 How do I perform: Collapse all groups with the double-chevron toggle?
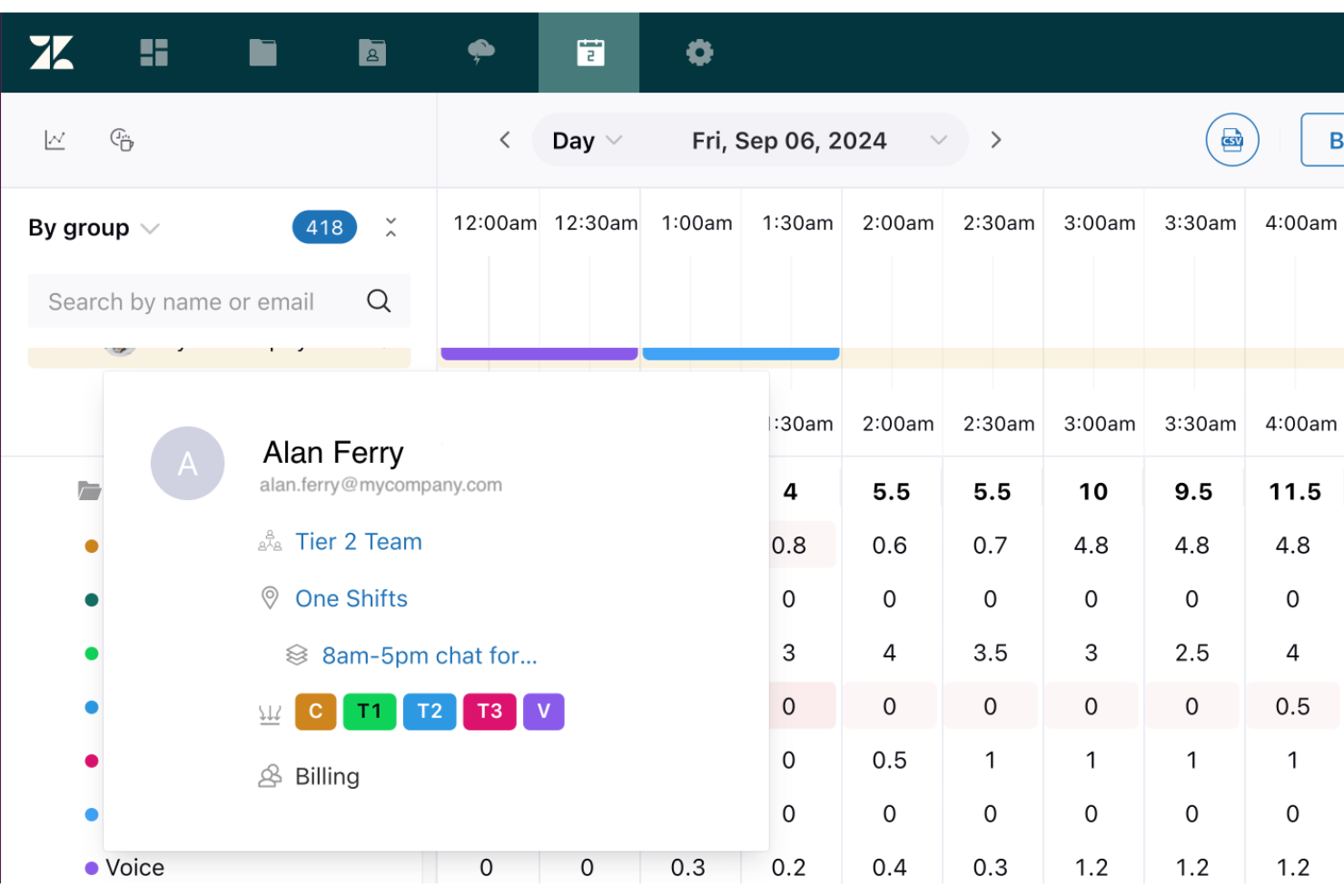pyautogui.click(x=390, y=227)
